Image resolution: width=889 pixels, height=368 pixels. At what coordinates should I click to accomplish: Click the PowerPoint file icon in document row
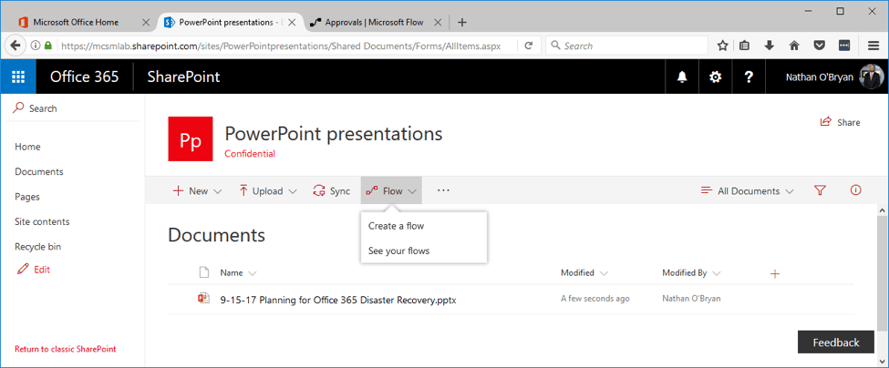(204, 299)
